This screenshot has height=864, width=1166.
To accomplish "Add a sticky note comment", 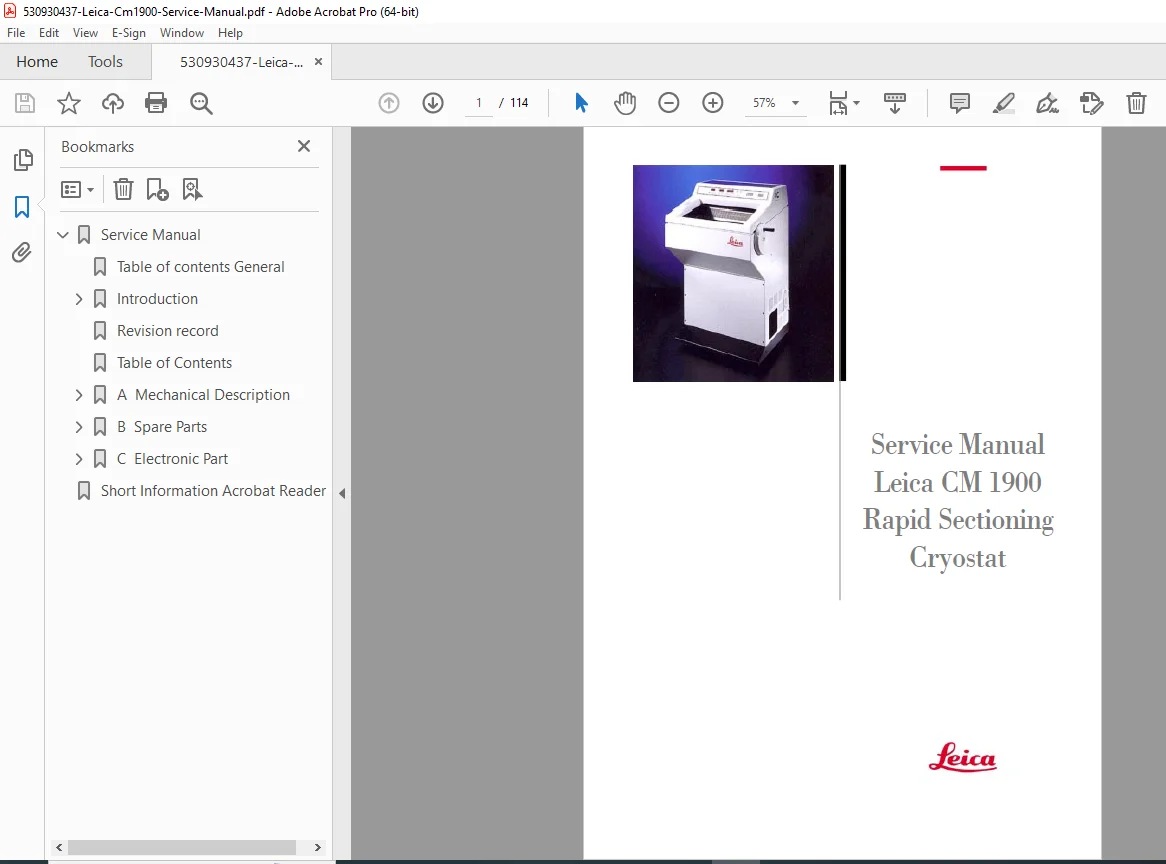I will point(959,103).
